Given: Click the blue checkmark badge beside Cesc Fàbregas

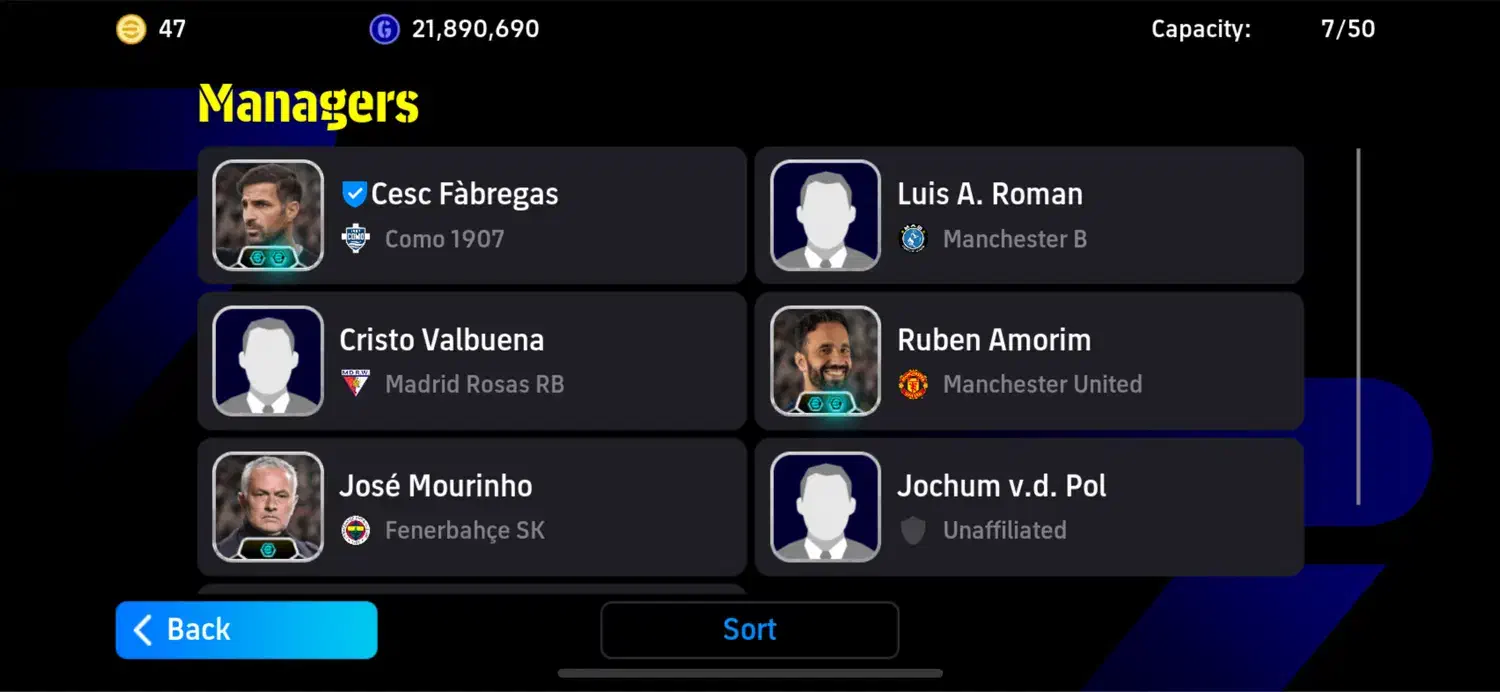Looking at the screenshot, I should [354, 194].
